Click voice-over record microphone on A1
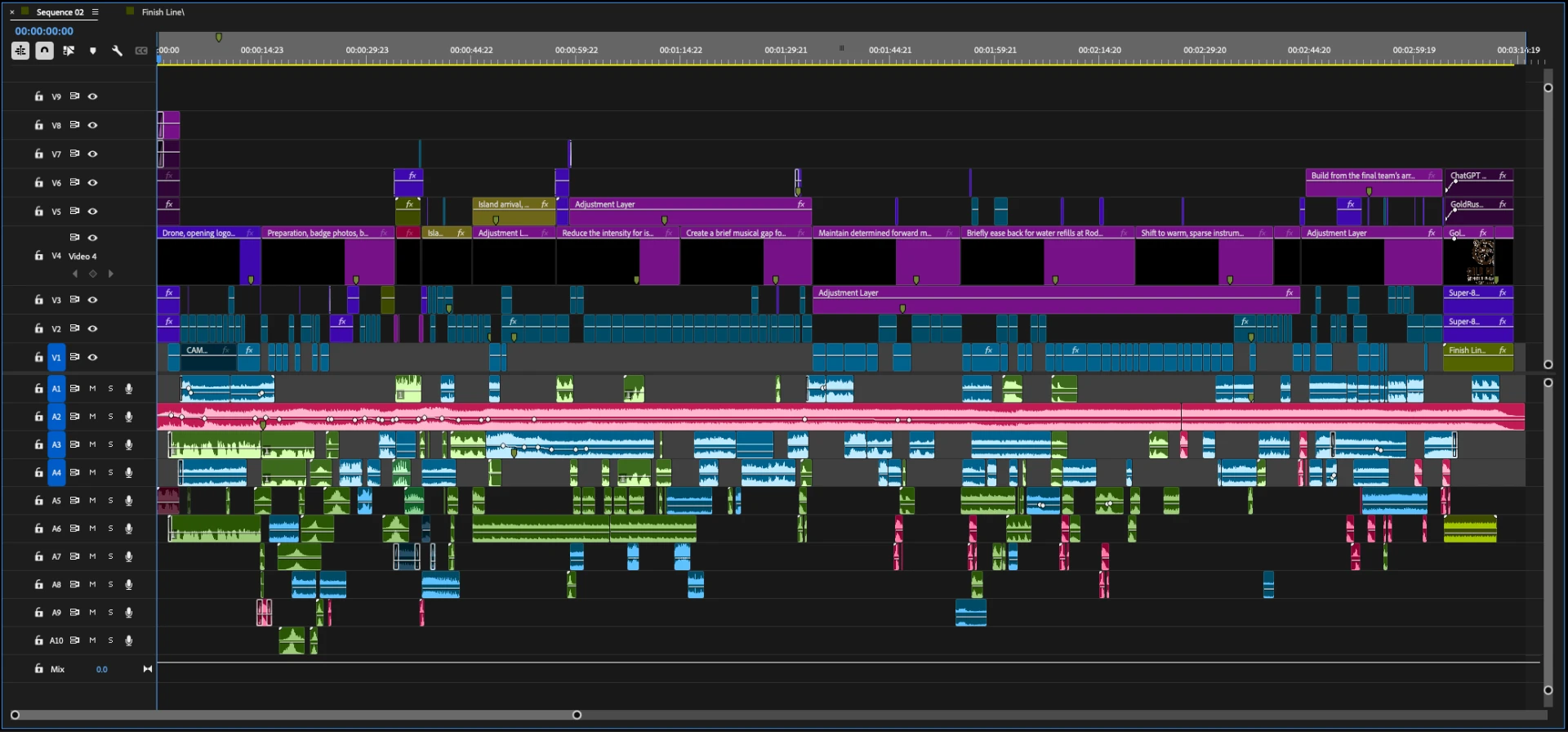 (129, 389)
